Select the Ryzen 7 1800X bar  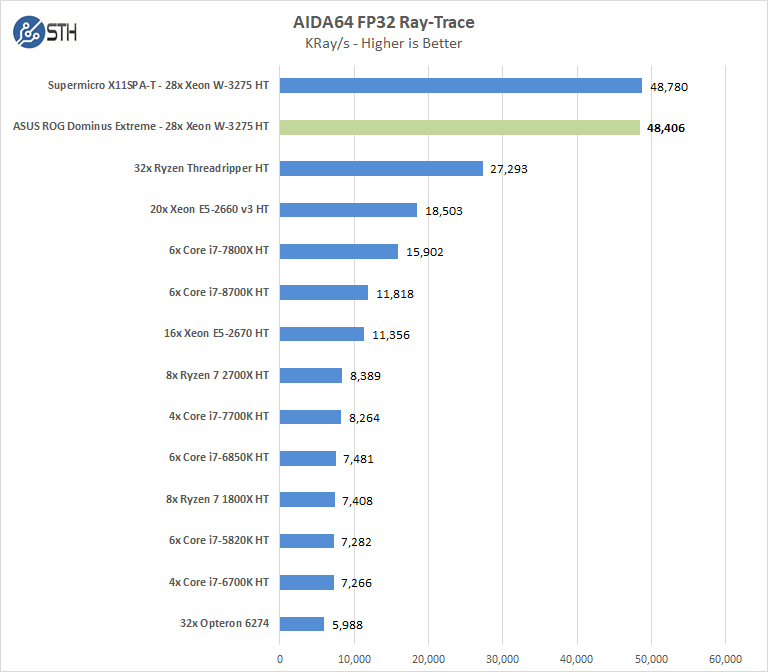pos(307,500)
